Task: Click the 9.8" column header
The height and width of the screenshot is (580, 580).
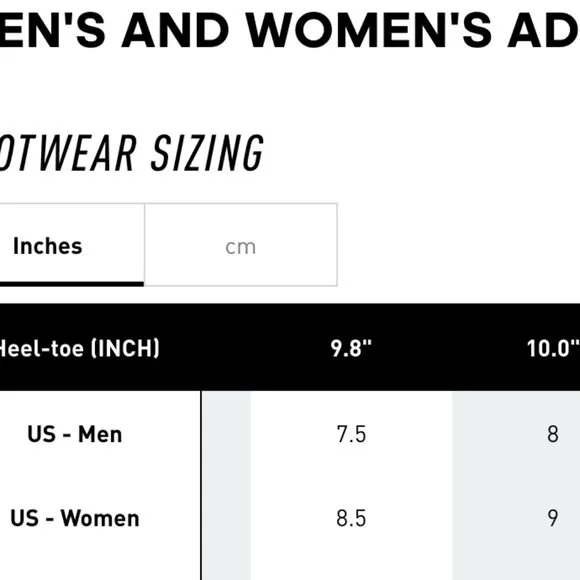Action: (351, 348)
